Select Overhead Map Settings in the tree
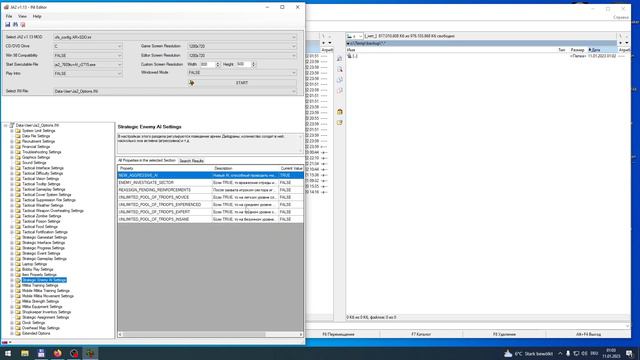The width and height of the screenshot is (640, 360). (40, 328)
